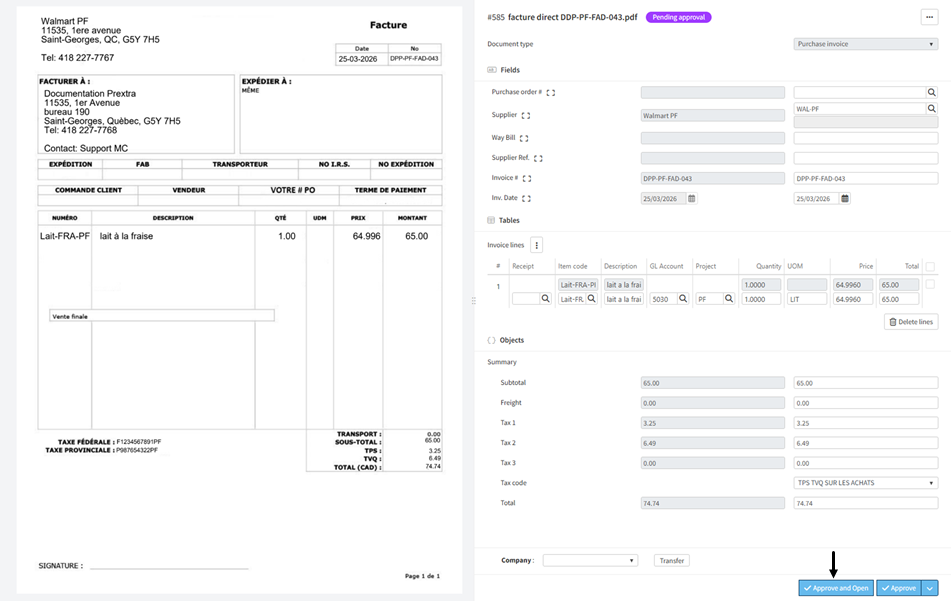Click the Transfer button
Viewport: 951px width, 601px height.
pos(671,560)
